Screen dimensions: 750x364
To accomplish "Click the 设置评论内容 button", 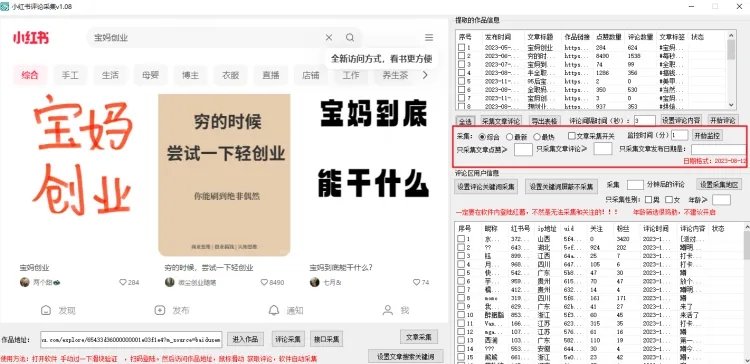I will tap(681, 120).
